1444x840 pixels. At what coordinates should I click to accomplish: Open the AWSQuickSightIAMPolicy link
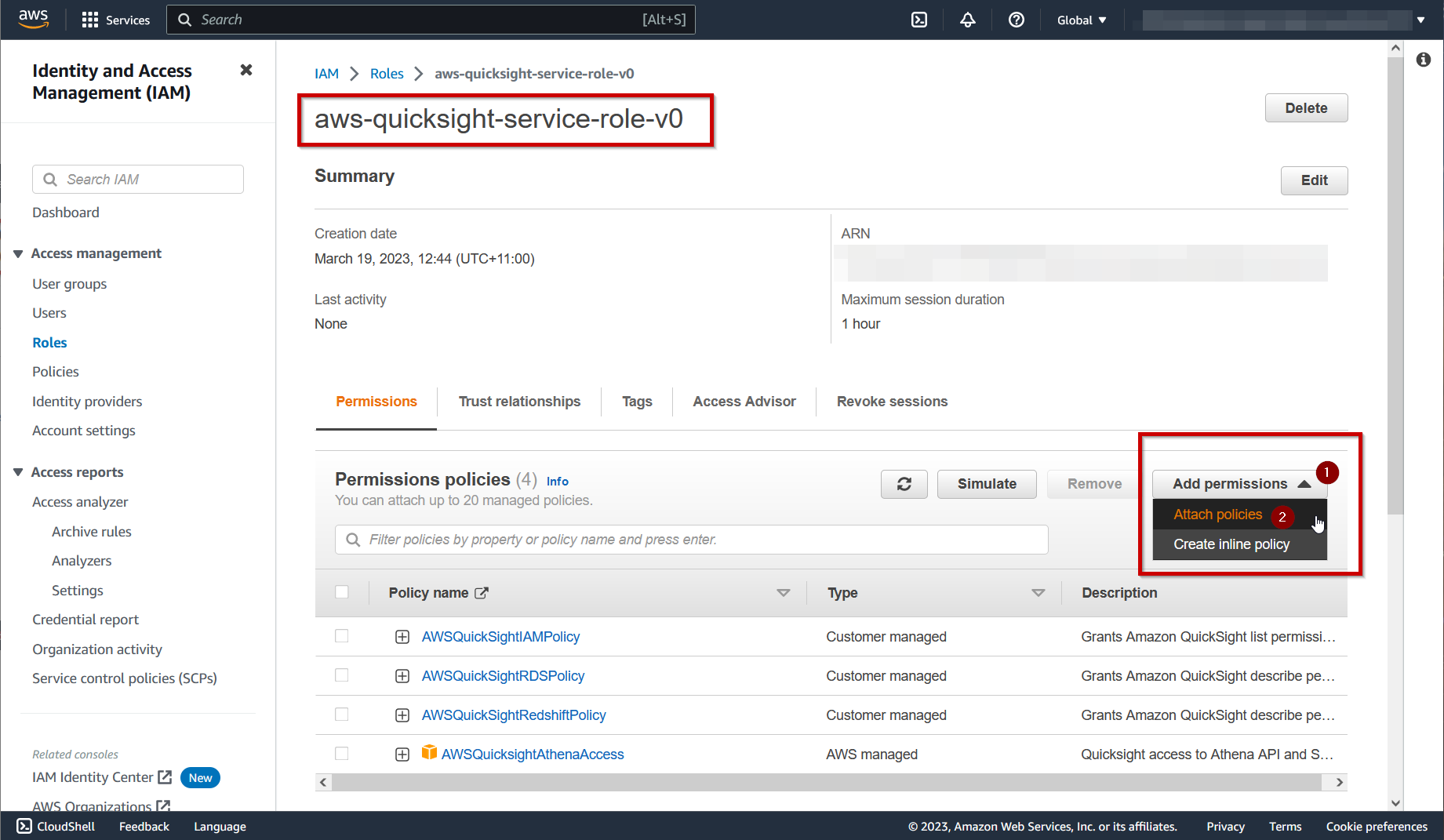500,637
